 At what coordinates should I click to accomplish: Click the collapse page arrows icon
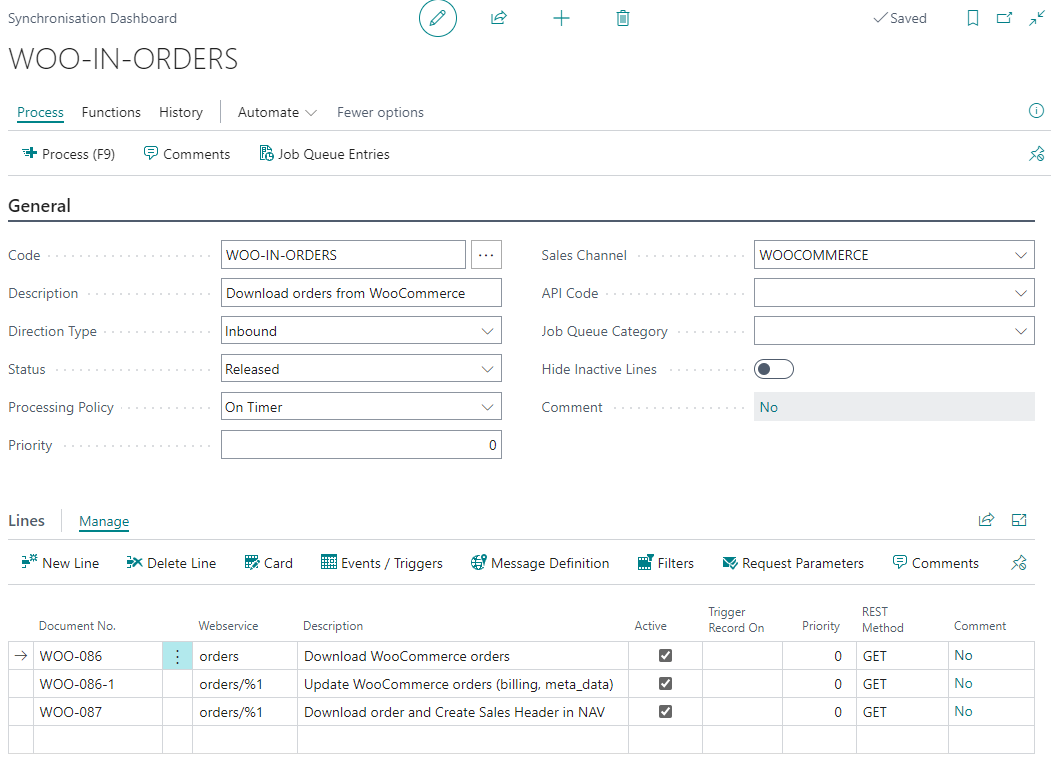pos(1036,18)
